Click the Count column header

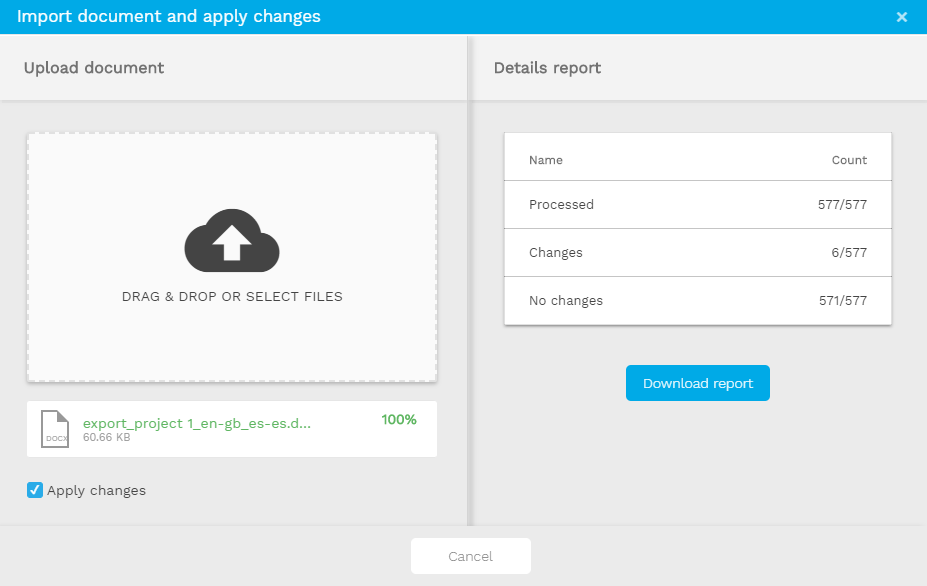pyautogui.click(x=849, y=160)
